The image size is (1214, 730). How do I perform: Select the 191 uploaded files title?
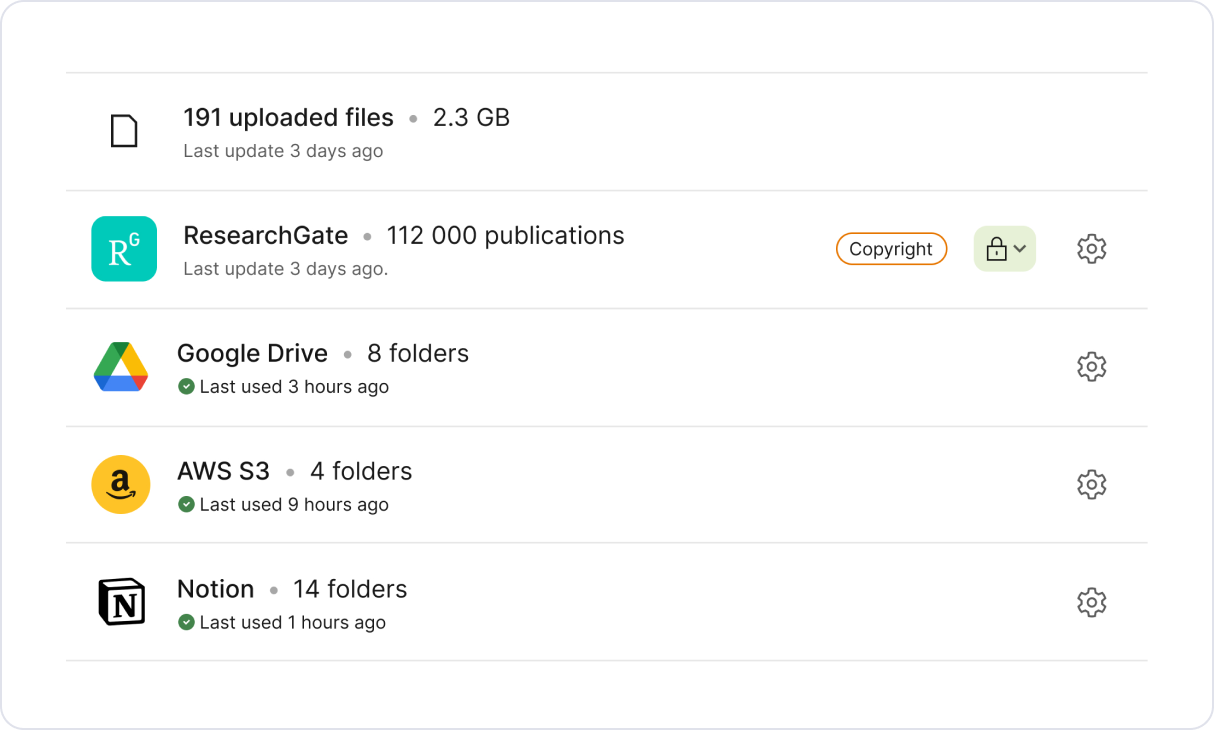tap(288, 118)
